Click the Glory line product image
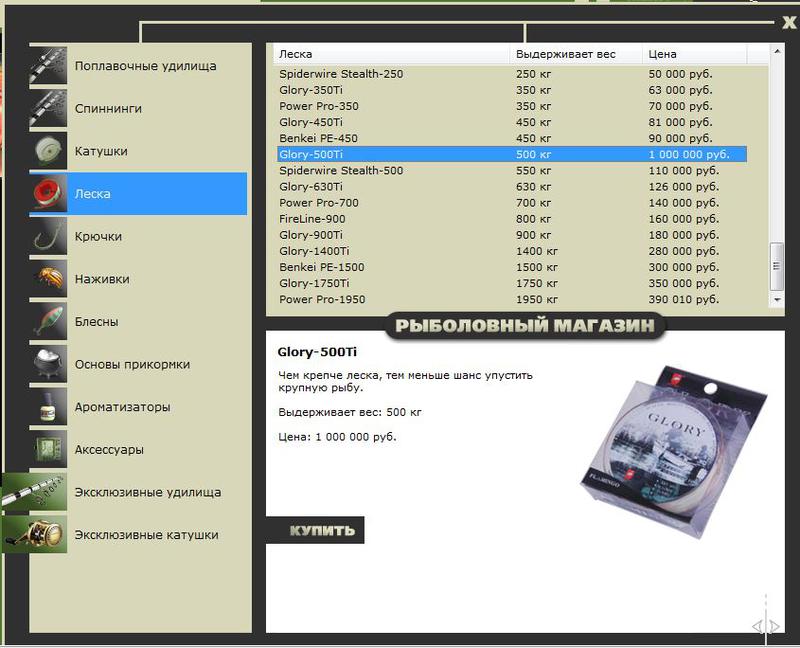 (673, 452)
